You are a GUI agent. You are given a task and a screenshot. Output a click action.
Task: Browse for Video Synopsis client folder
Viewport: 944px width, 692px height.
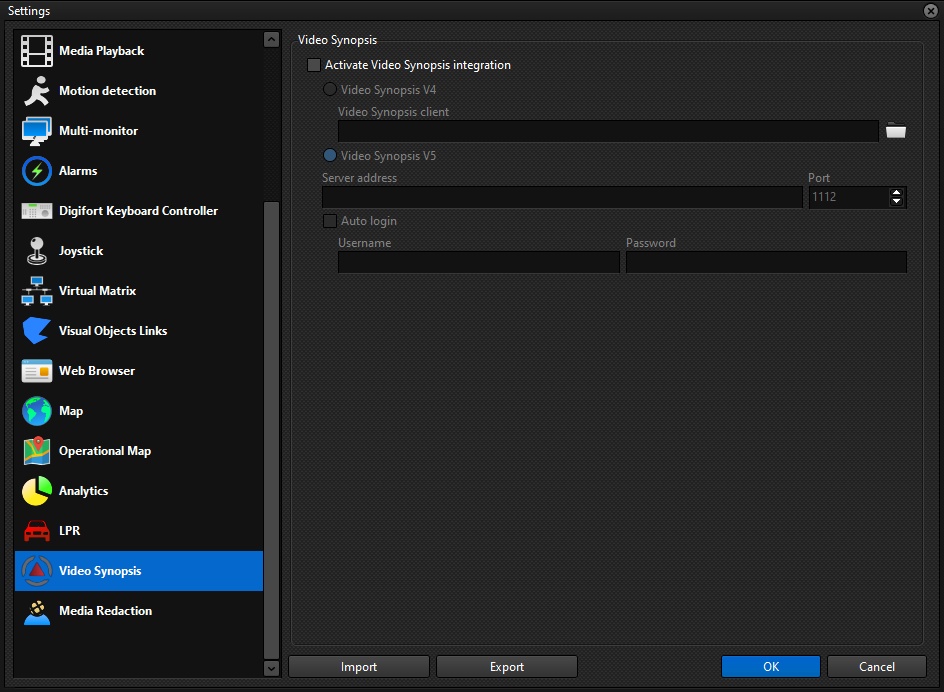(x=896, y=131)
